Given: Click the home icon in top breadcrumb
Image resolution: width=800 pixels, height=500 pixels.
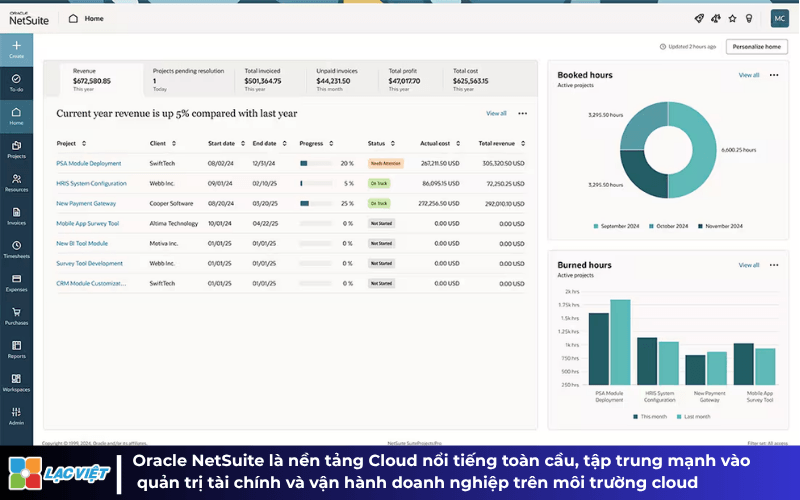Looking at the screenshot, I should (73, 18).
